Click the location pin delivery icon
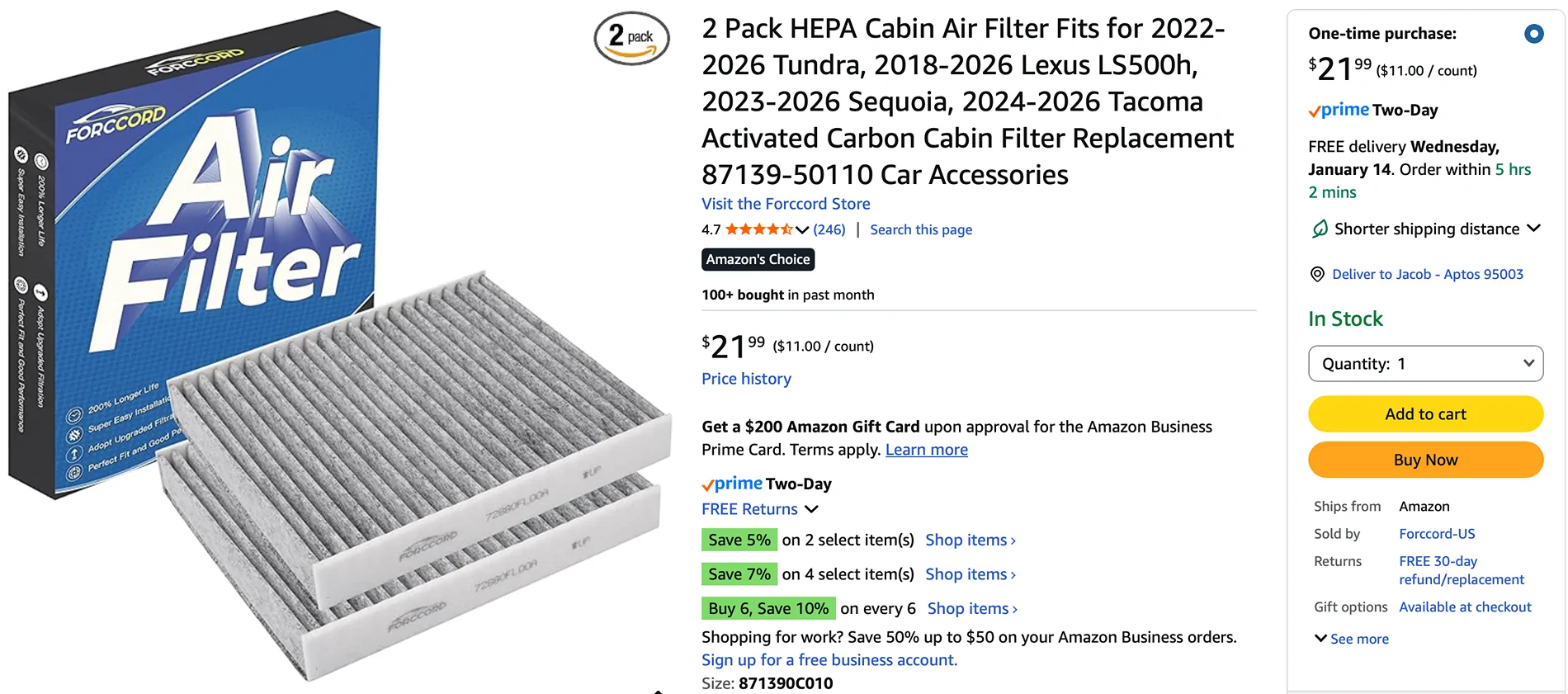Viewport: 1568px width, 694px height. pyautogui.click(x=1317, y=275)
